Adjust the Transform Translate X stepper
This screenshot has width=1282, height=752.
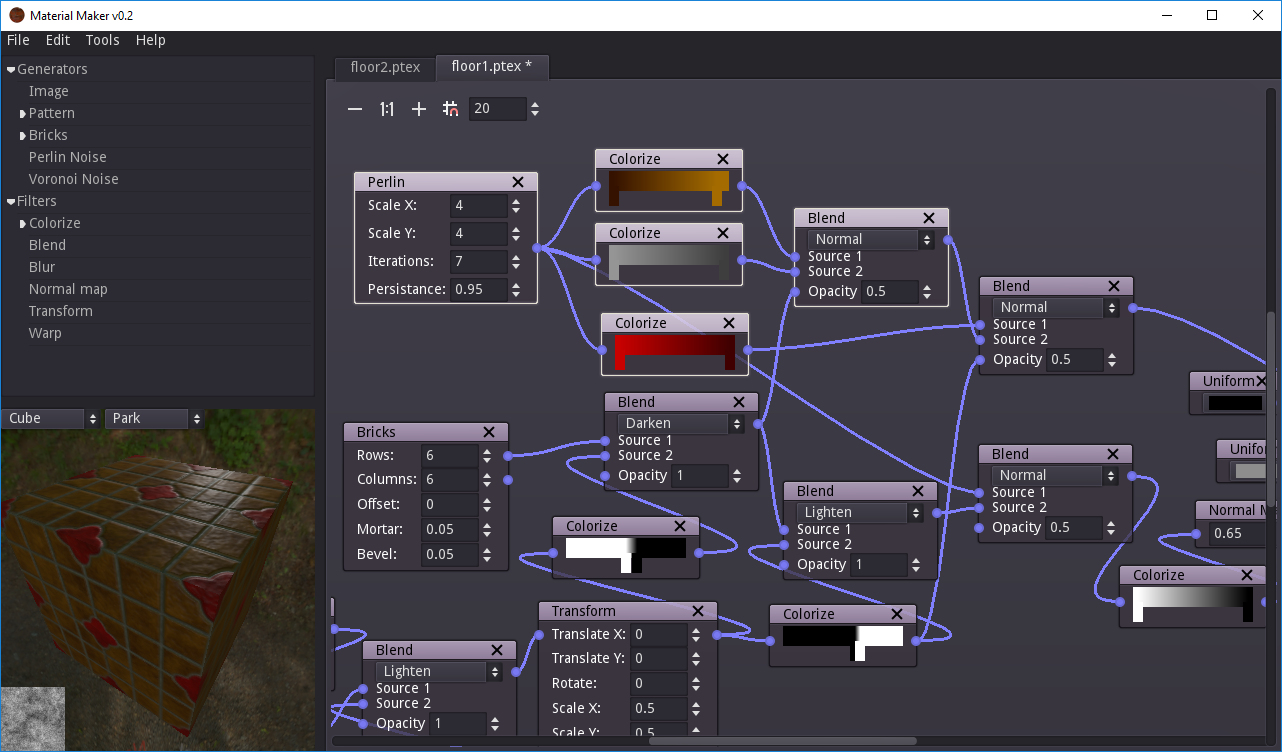[x=697, y=634]
